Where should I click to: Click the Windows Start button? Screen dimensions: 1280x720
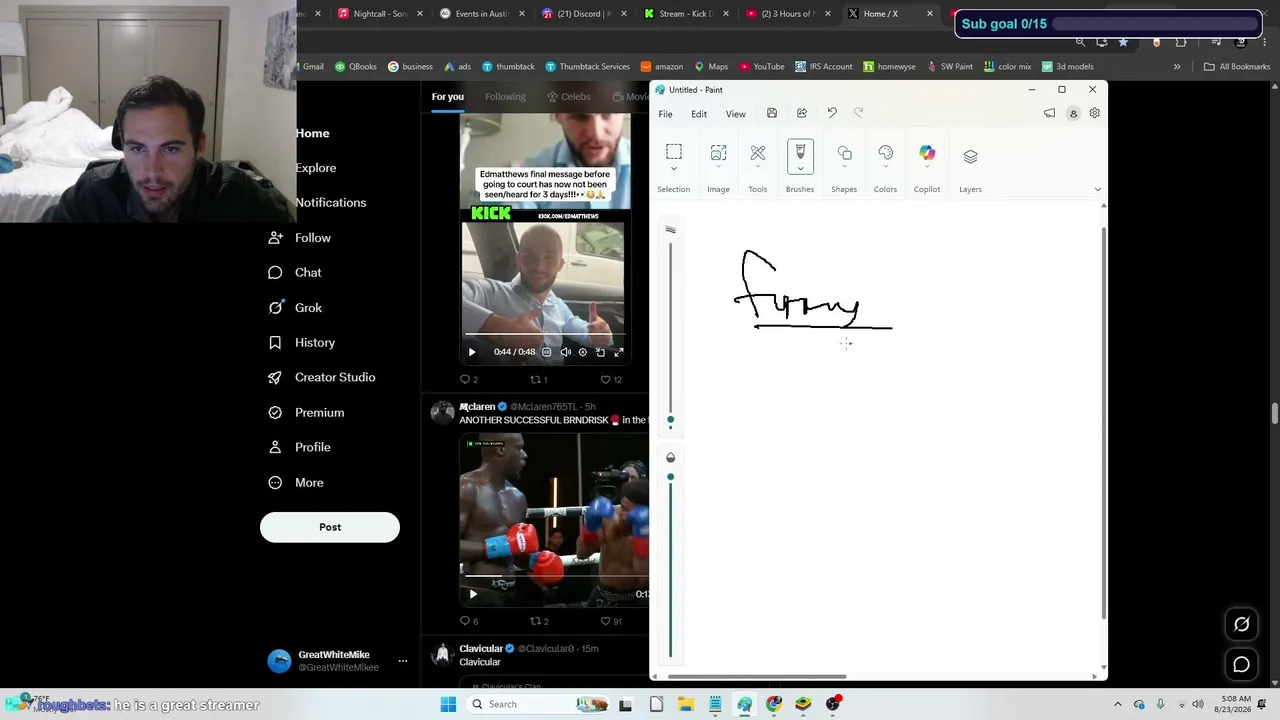(448, 704)
